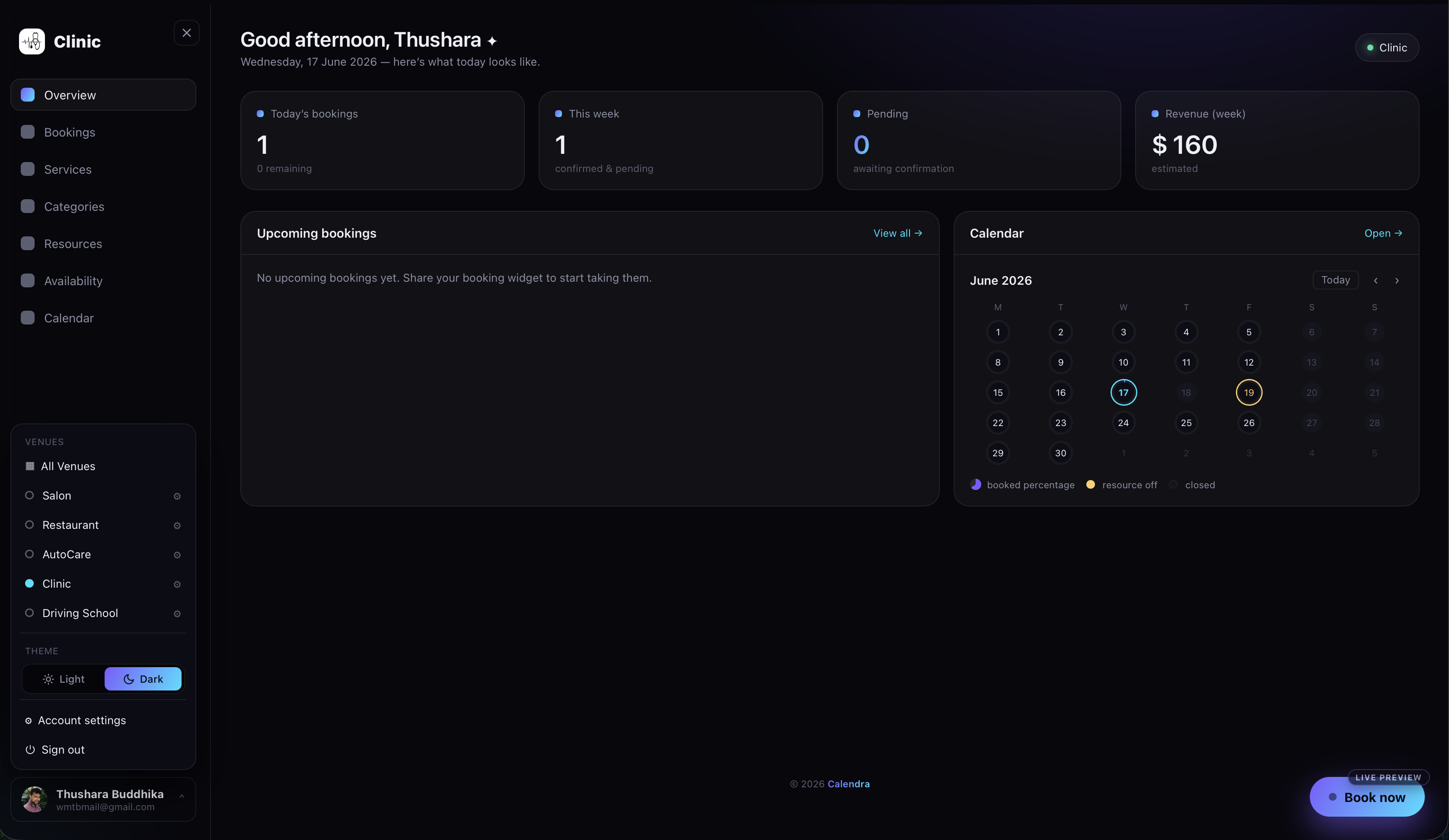Image resolution: width=1449 pixels, height=840 pixels.
Task: Click the Thushara Buddhika profile avatar
Action: [x=34, y=799]
